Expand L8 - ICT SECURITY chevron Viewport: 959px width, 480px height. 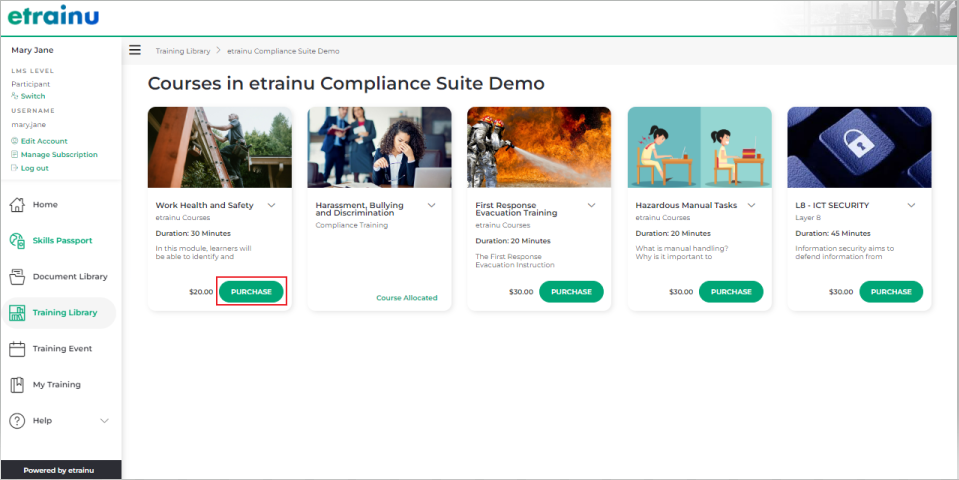(911, 205)
